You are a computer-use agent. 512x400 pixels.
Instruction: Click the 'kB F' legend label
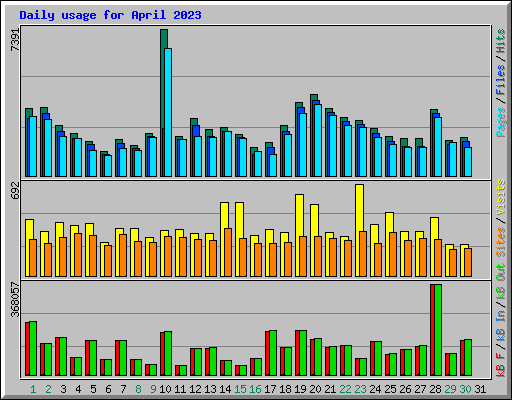click(x=500, y=365)
